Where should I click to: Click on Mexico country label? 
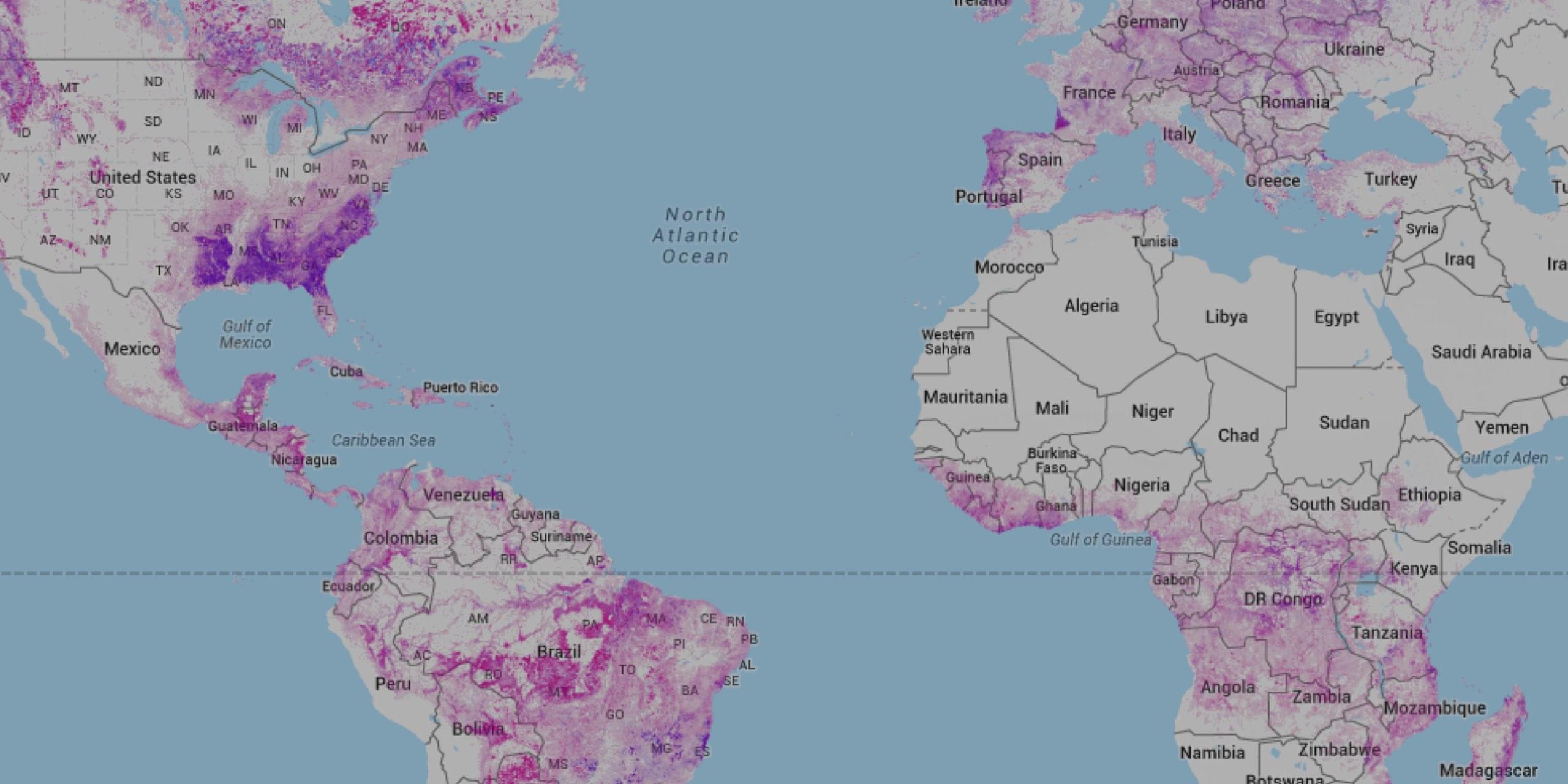pyautogui.click(x=132, y=349)
